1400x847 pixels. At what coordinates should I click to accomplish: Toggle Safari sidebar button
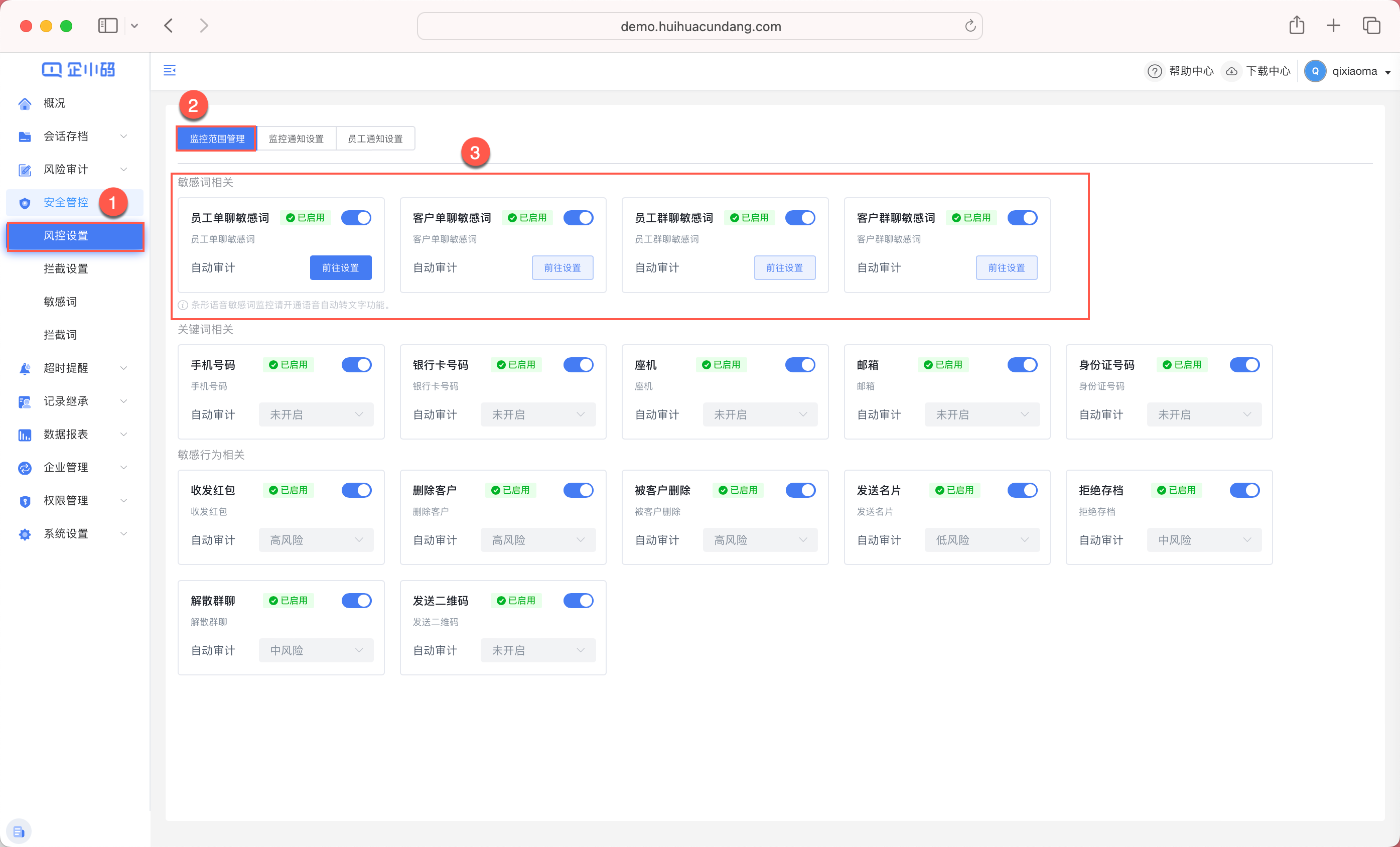tap(108, 26)
